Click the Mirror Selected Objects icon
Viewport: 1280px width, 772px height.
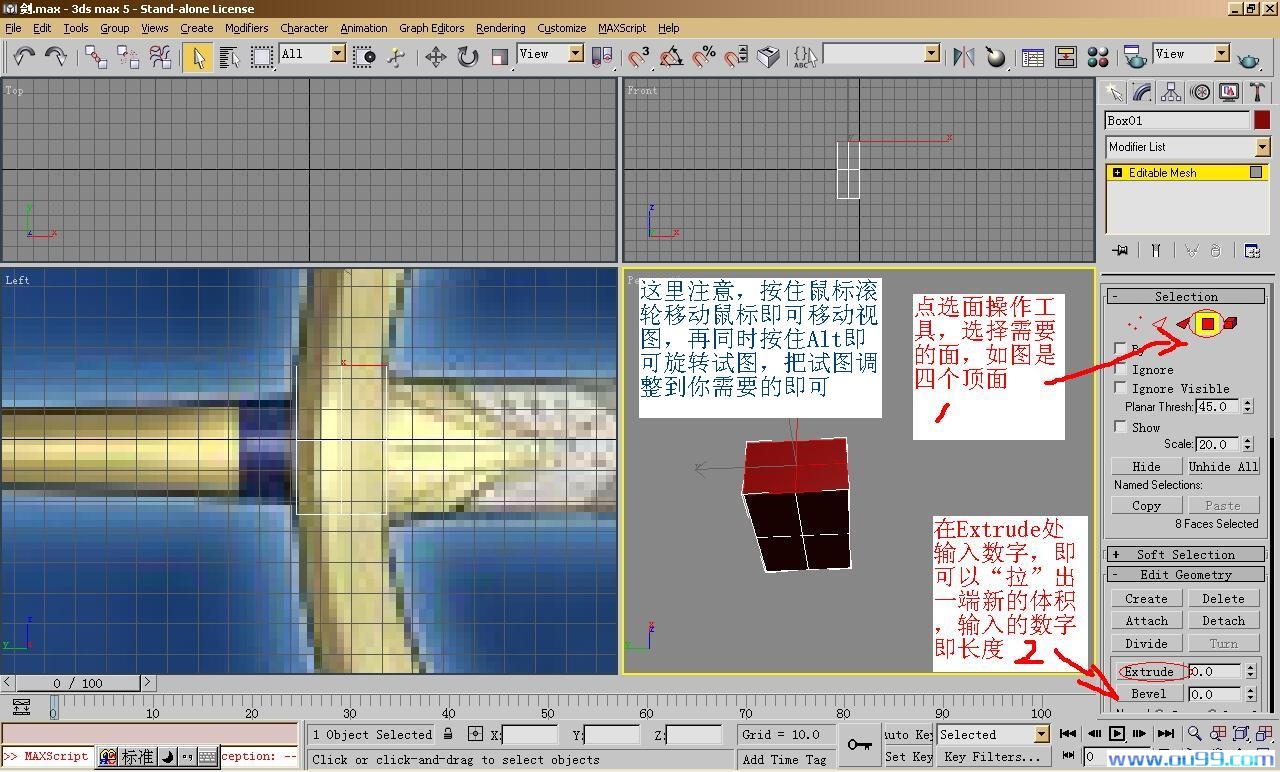(x=964, y=57)
